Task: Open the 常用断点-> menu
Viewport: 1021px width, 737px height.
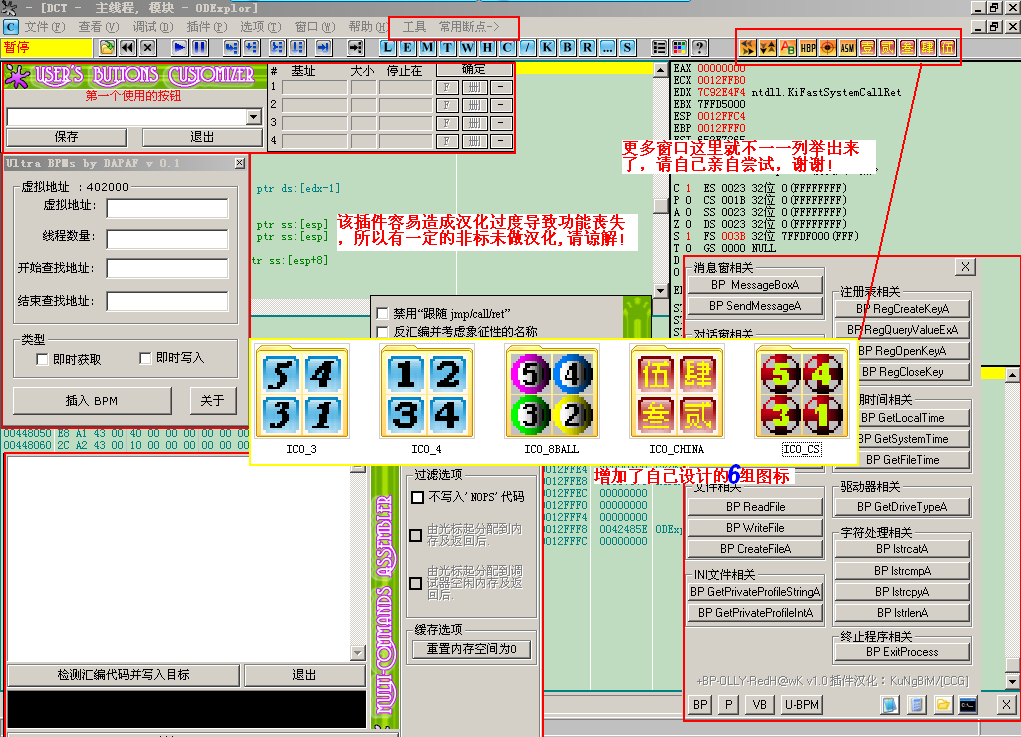Action: click(469, 27)
